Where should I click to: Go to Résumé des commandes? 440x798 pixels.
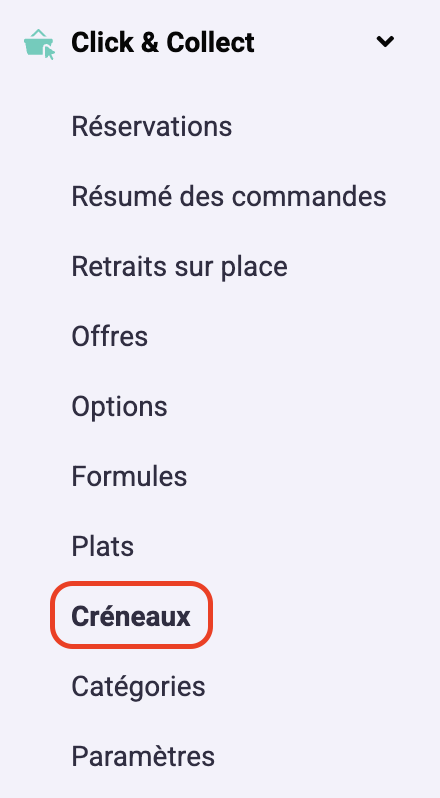[x=229, y=196]
